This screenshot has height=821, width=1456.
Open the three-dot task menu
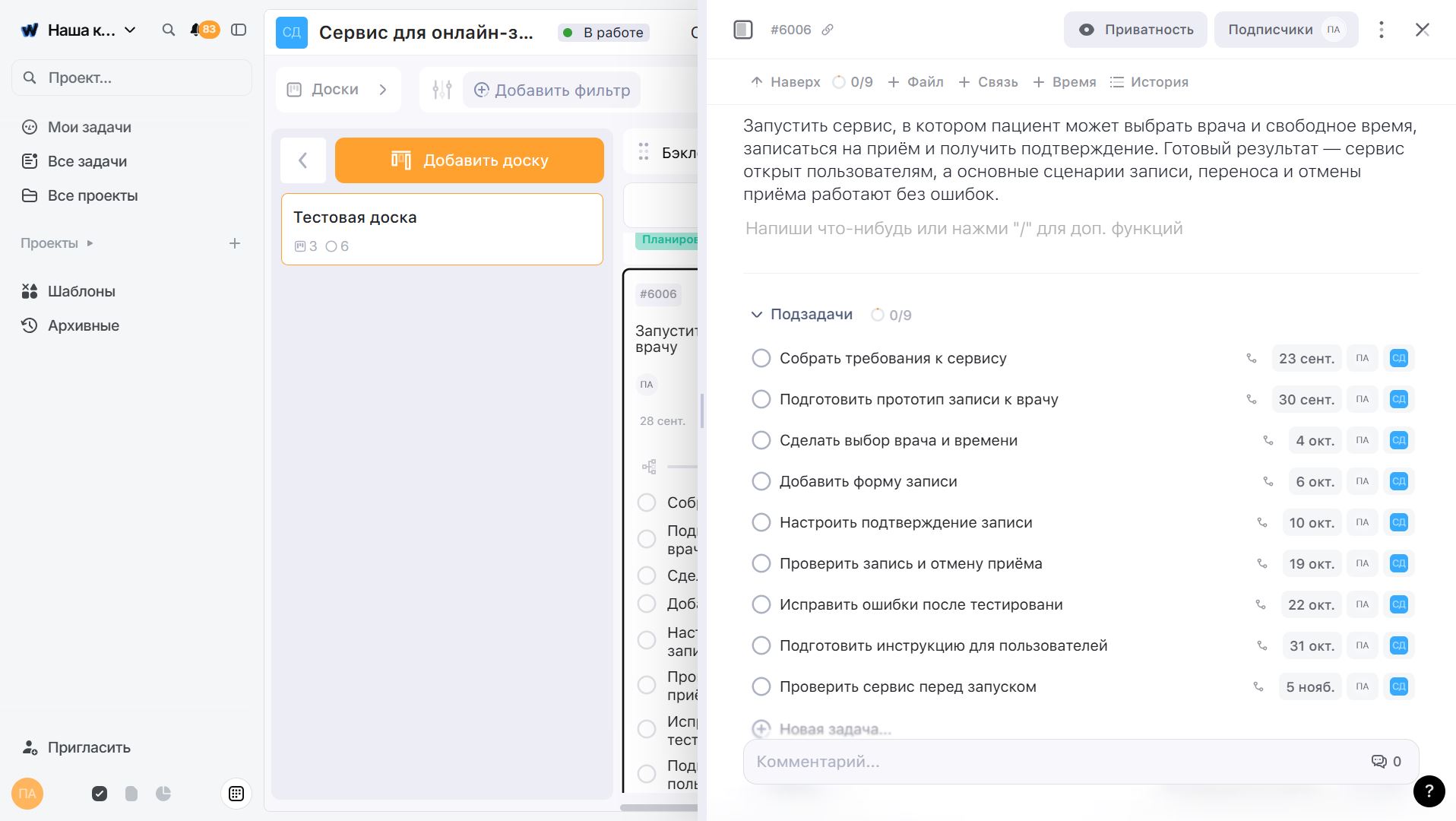[1382, 30]
